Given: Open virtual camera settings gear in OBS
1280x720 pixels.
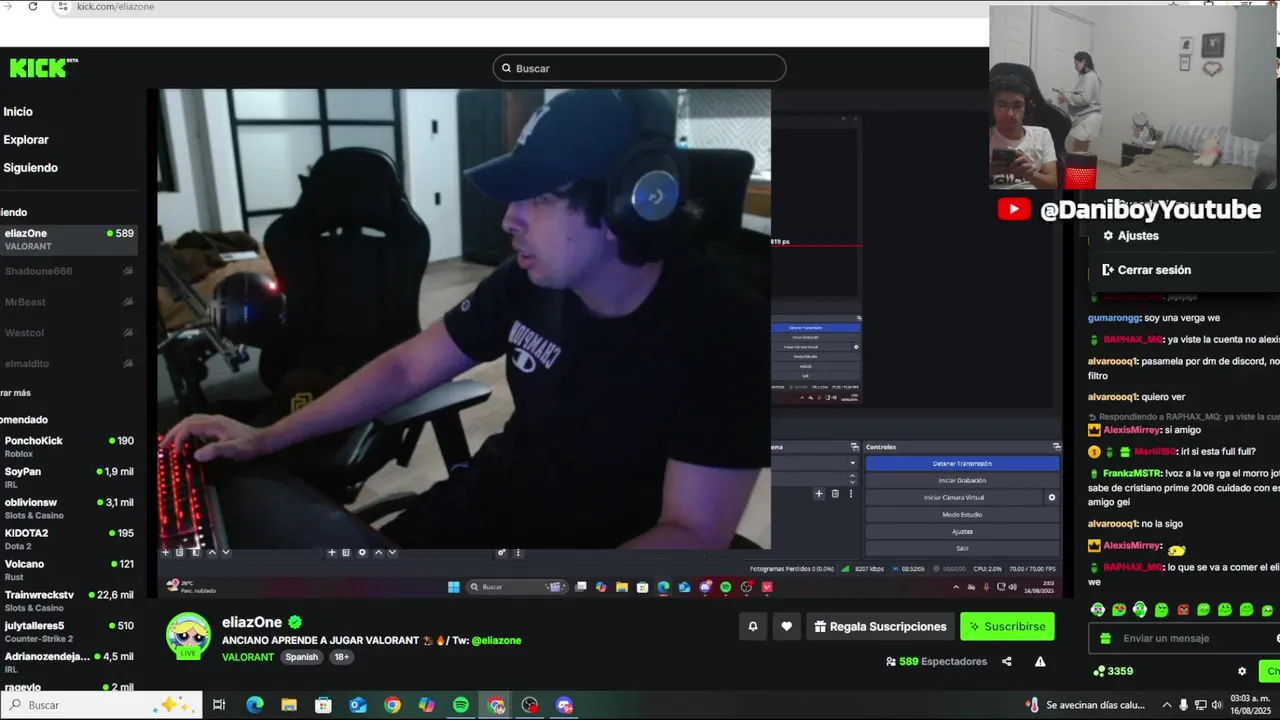Looking at the screenshot, I should (1051, 498).
